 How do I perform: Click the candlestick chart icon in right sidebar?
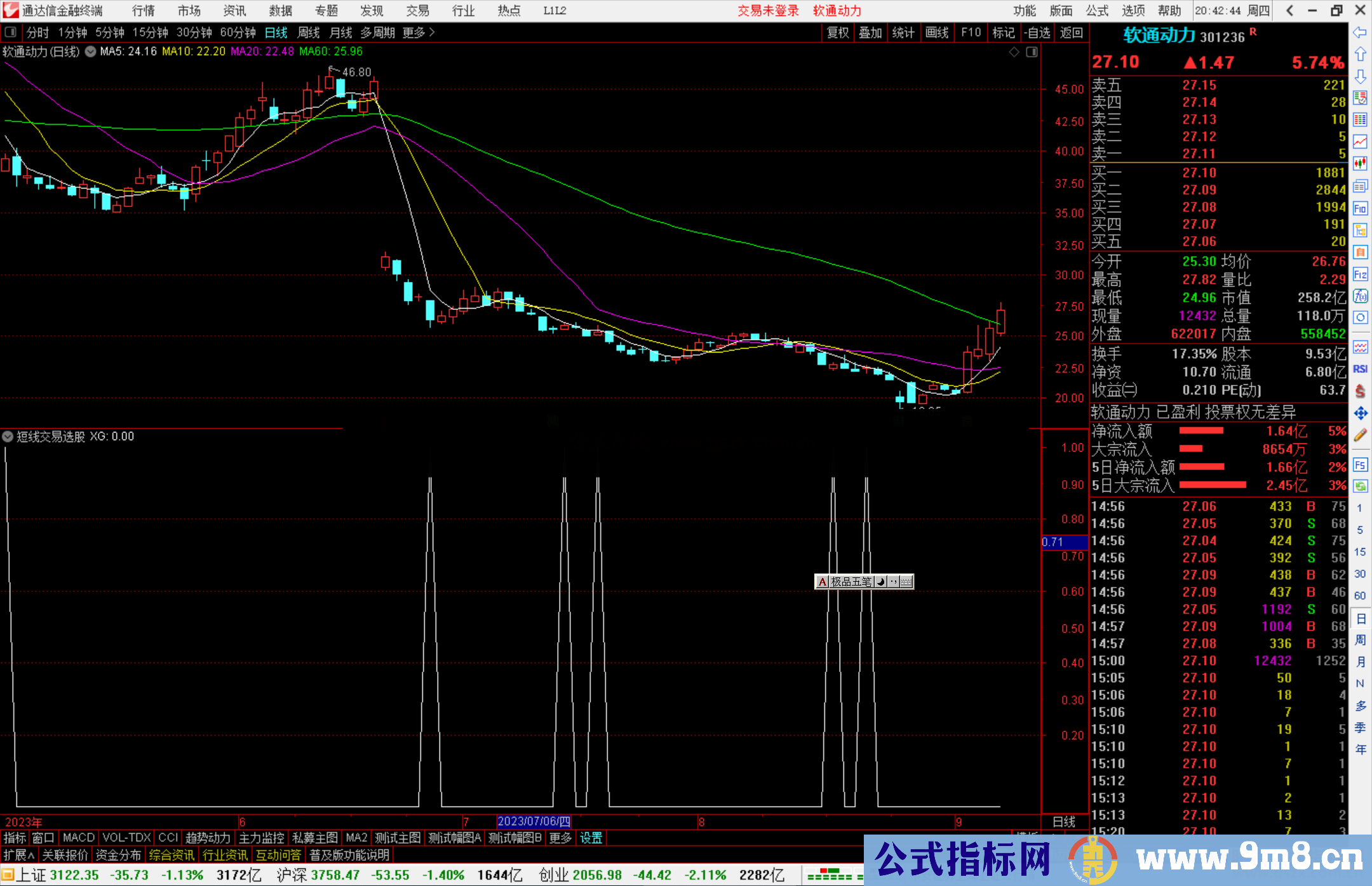[x=1360, y=164]
